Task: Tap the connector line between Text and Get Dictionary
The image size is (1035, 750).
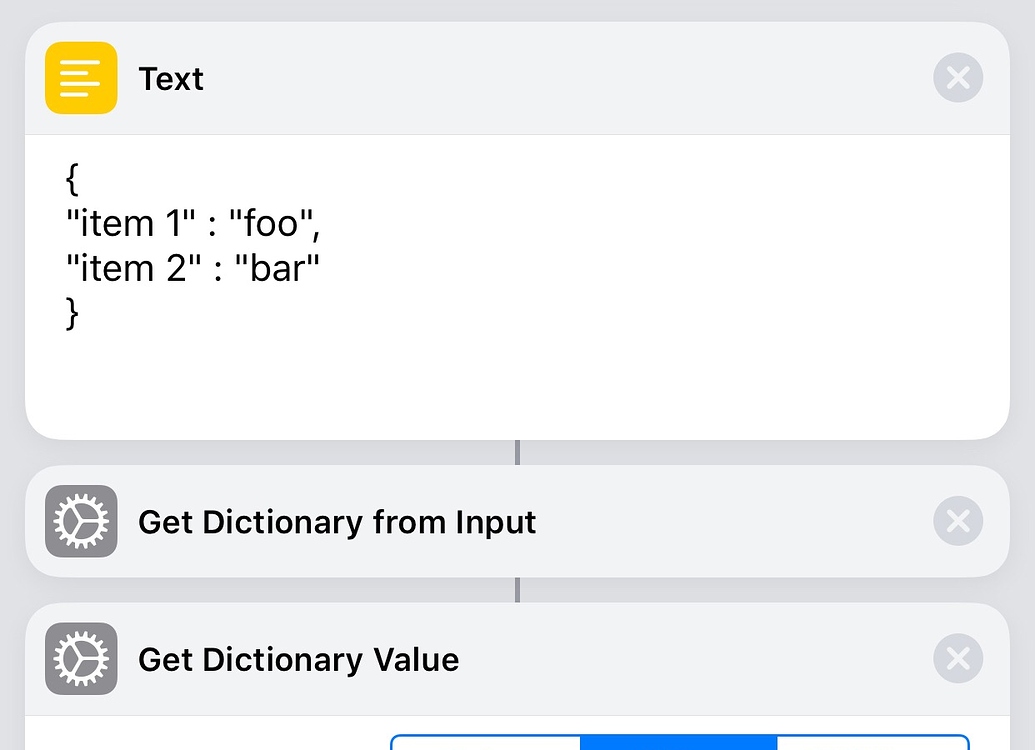Action: pos(517,452)
